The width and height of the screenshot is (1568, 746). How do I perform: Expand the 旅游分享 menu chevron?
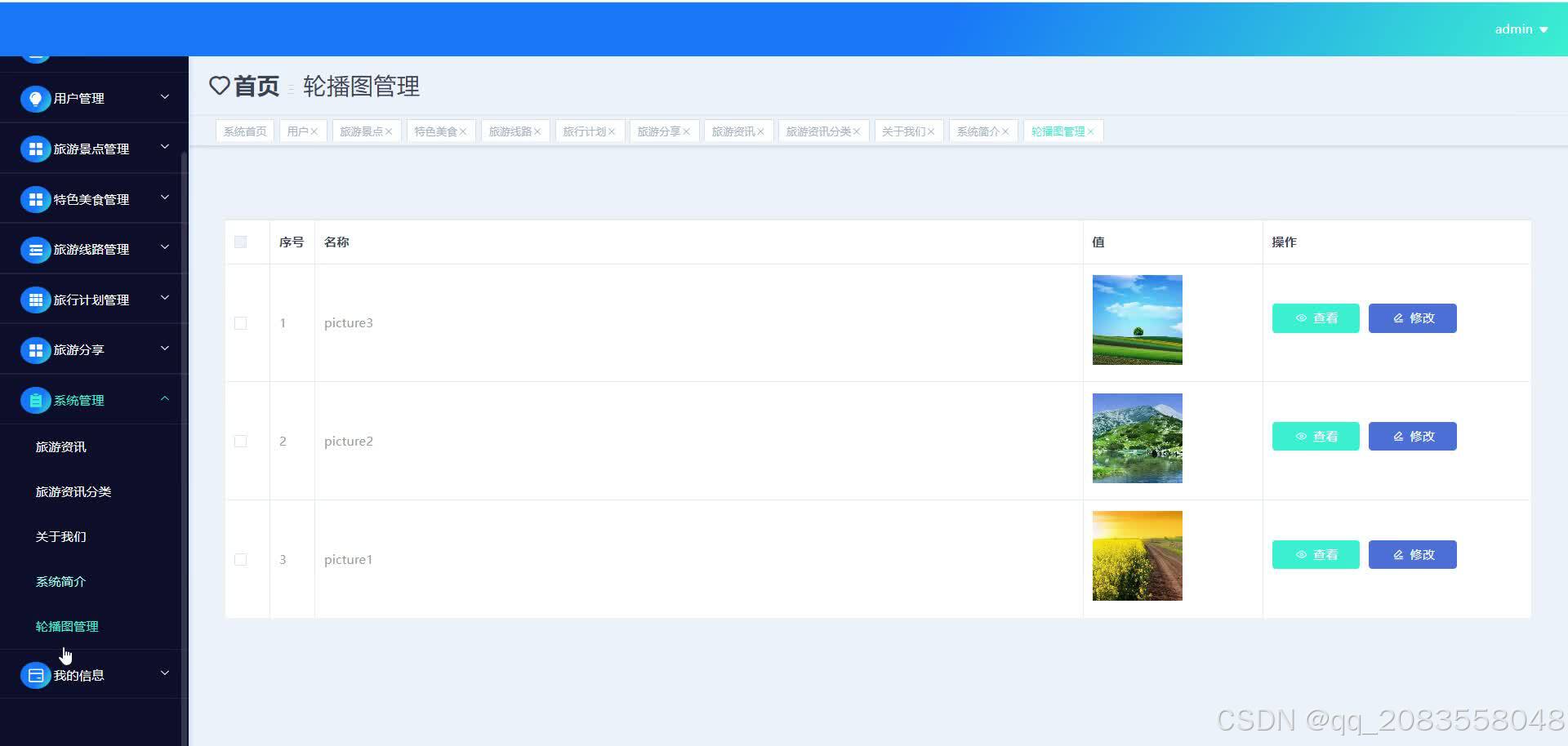[165, 349]
